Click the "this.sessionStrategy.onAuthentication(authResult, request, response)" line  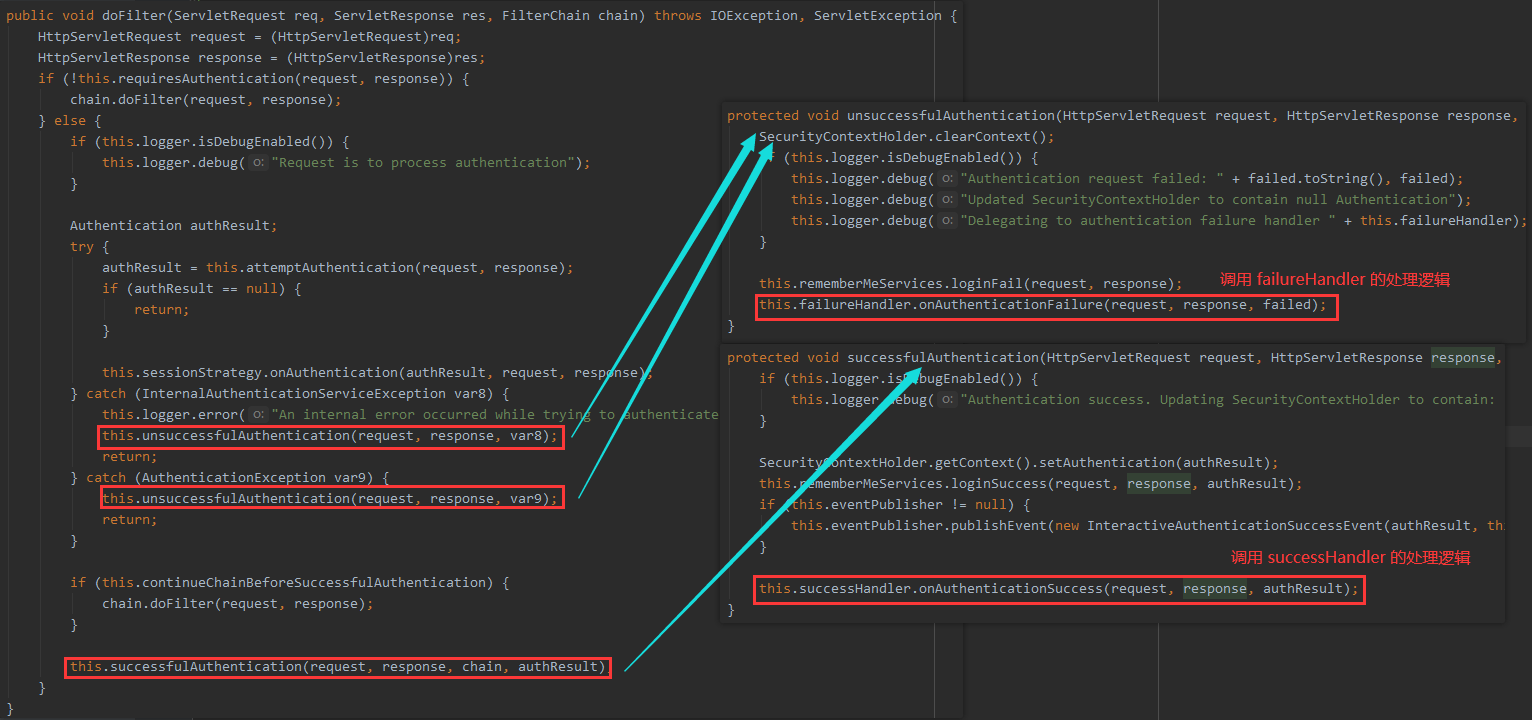coord(378,373)
